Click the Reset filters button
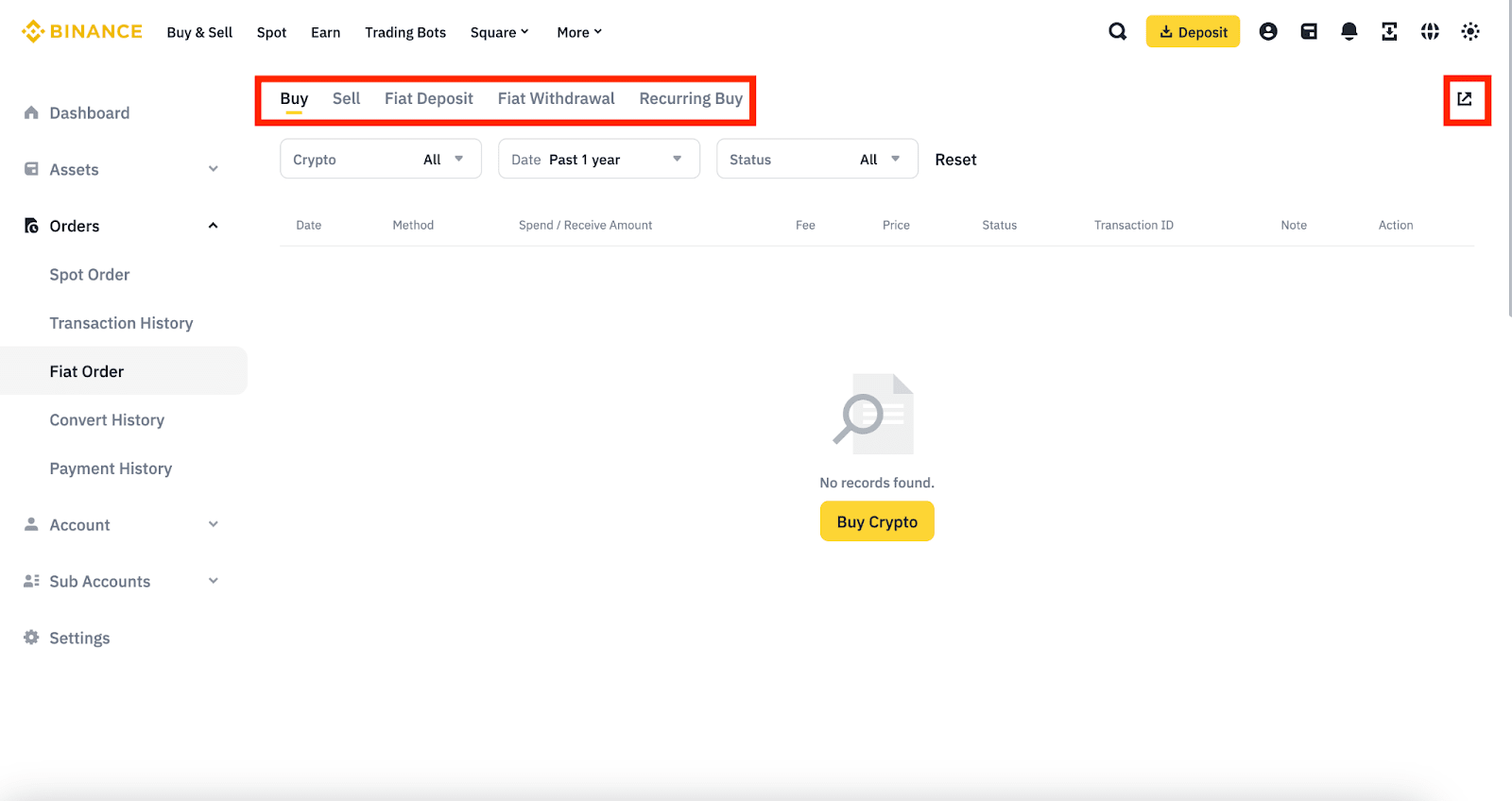 pyautogui.click(x=955, y=160)
